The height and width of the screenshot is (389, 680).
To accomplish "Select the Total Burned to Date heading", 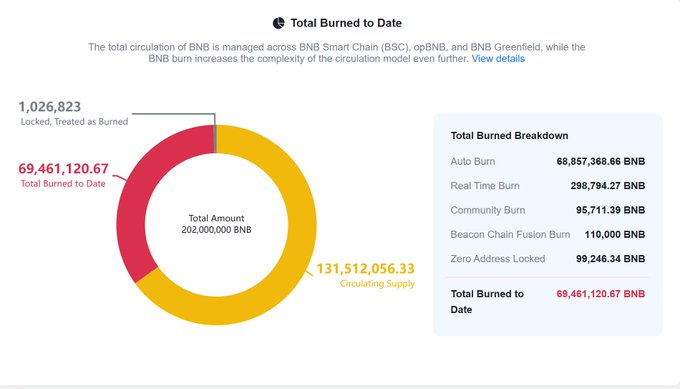I will pos(346,23).
